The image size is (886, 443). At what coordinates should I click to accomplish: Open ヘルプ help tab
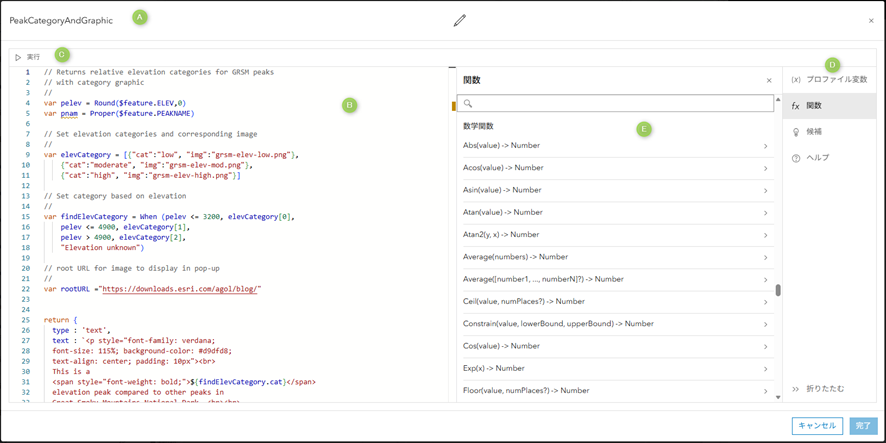(829, 158)
